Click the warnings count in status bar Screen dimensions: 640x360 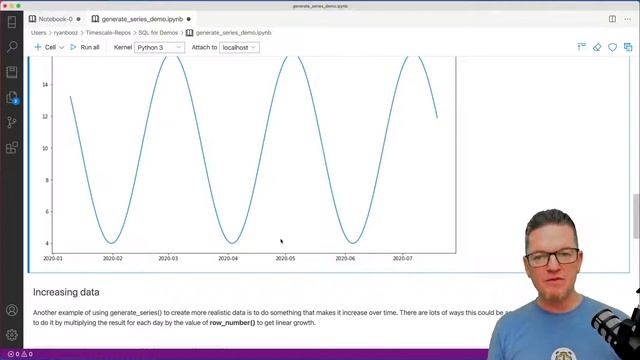click(x=27, y=354)
